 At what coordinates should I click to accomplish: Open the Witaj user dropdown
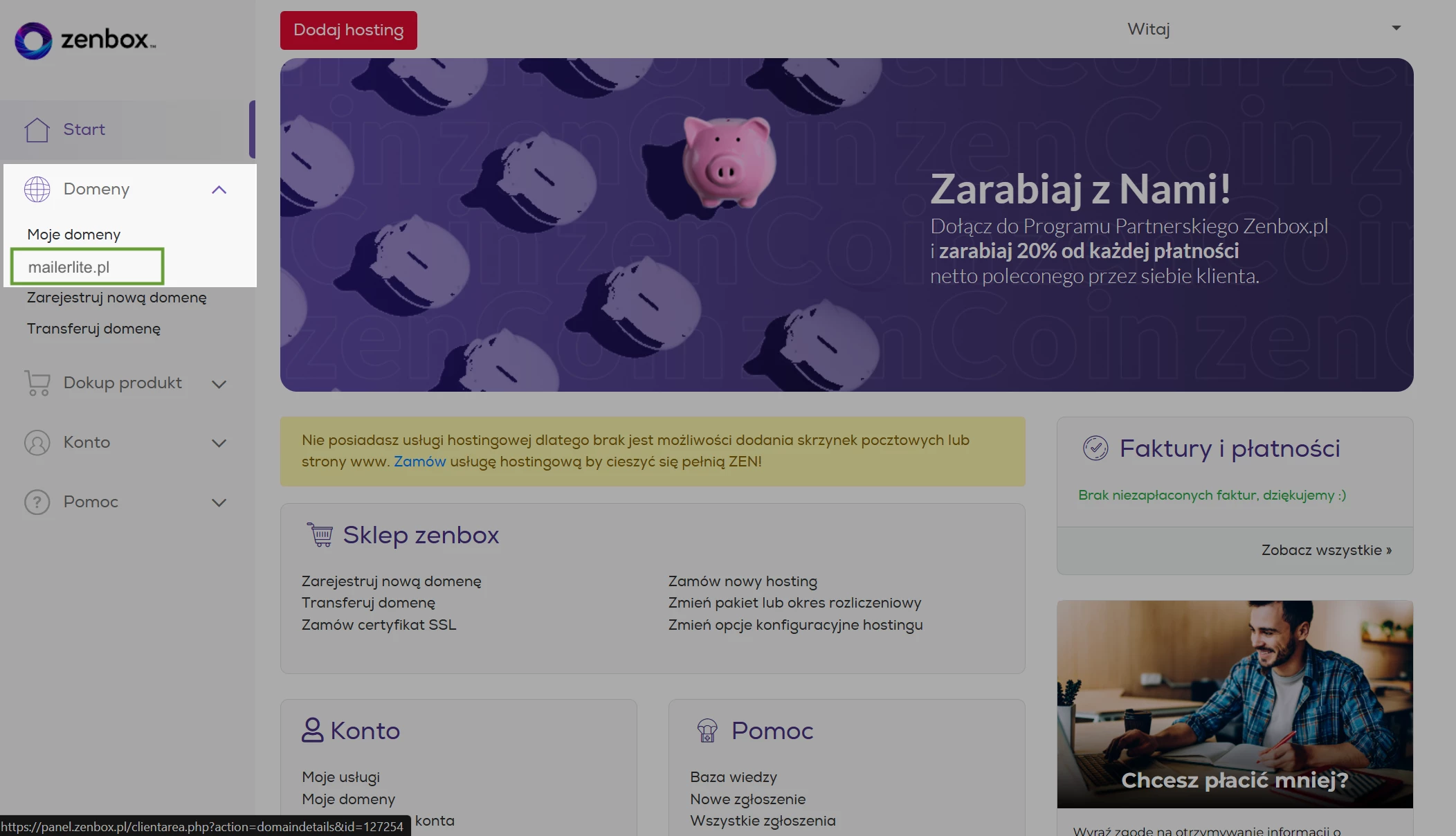1396,28
